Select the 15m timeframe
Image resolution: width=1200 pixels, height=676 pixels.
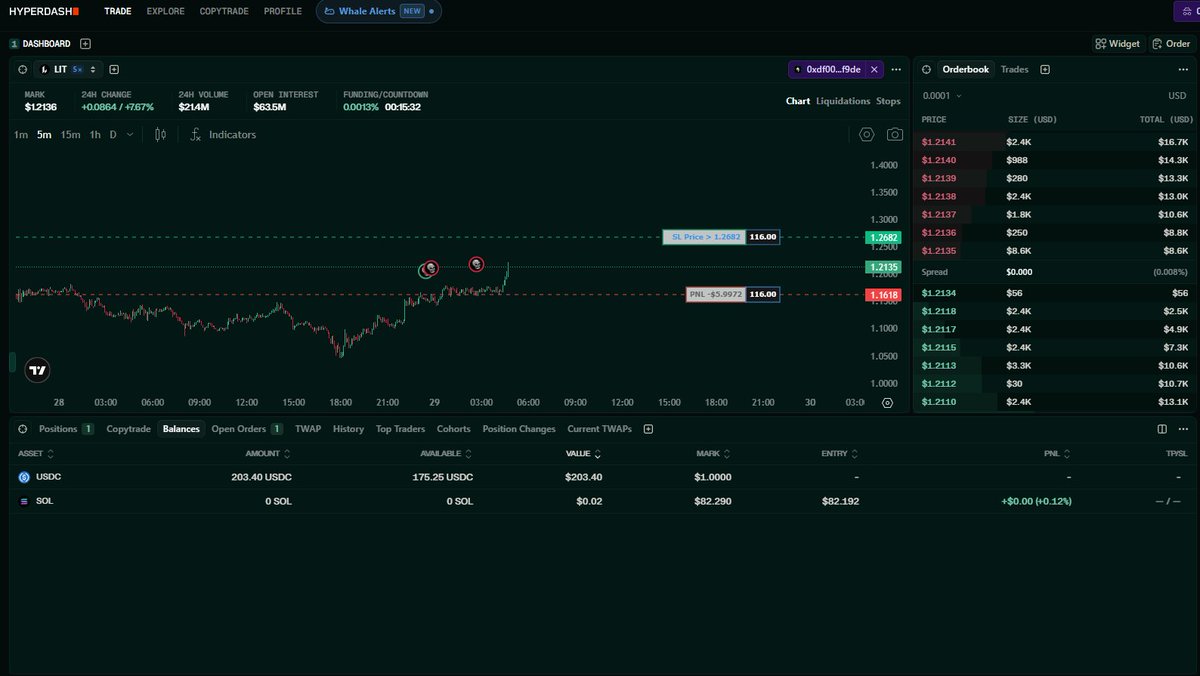click(70, 135)
